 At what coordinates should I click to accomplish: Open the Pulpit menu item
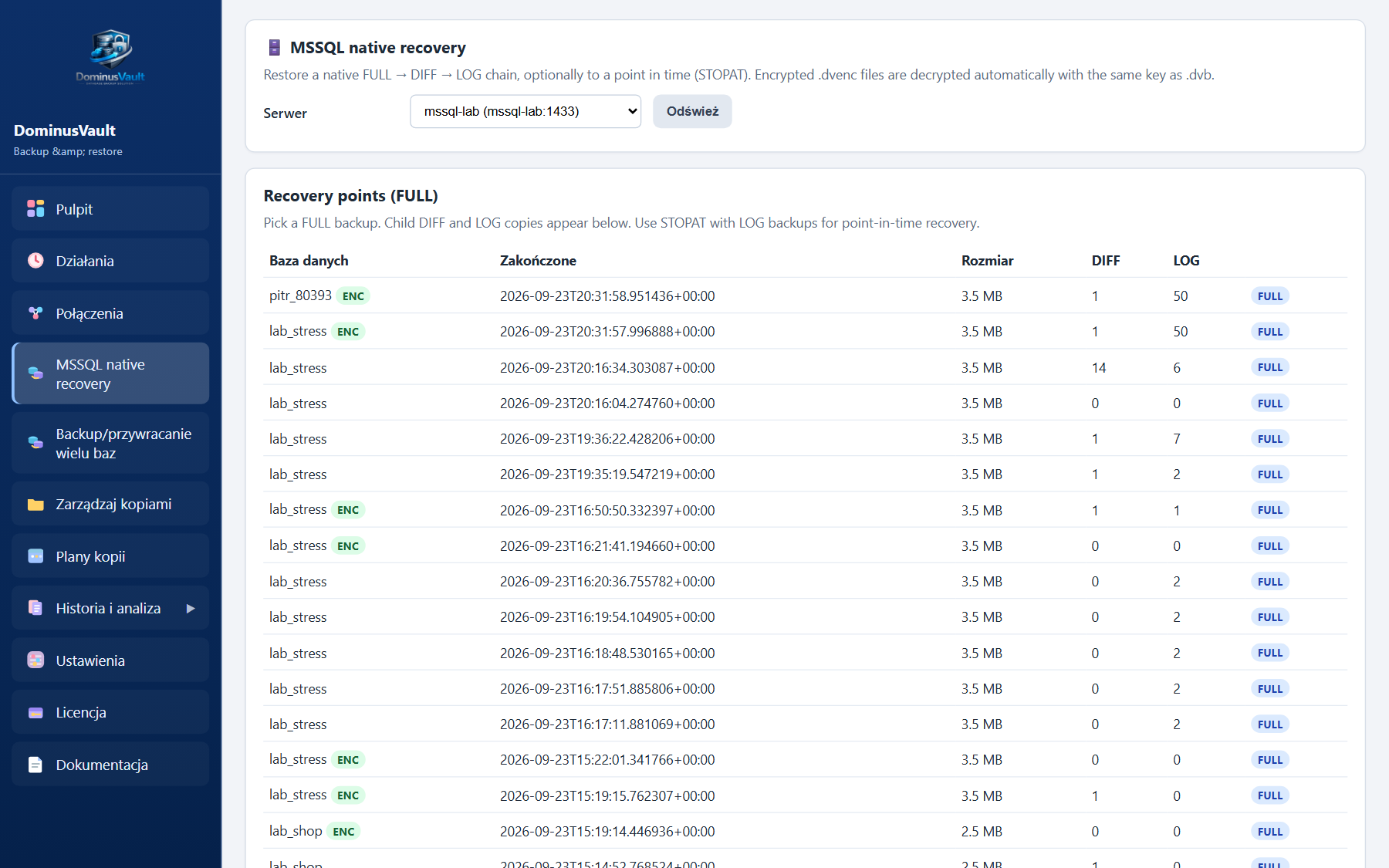[110, 208]
